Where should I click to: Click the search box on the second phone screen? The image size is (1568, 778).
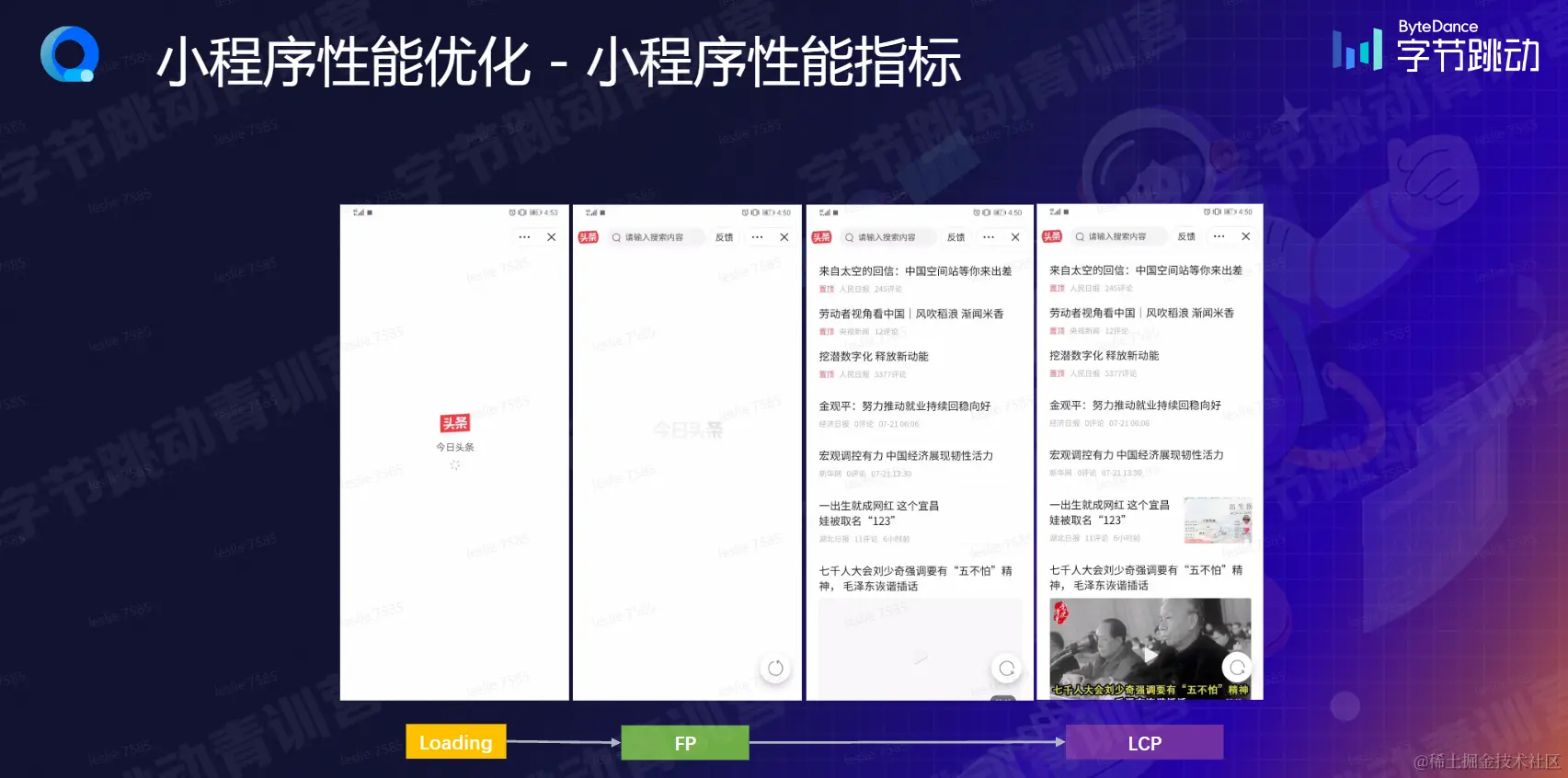point(656,237)
